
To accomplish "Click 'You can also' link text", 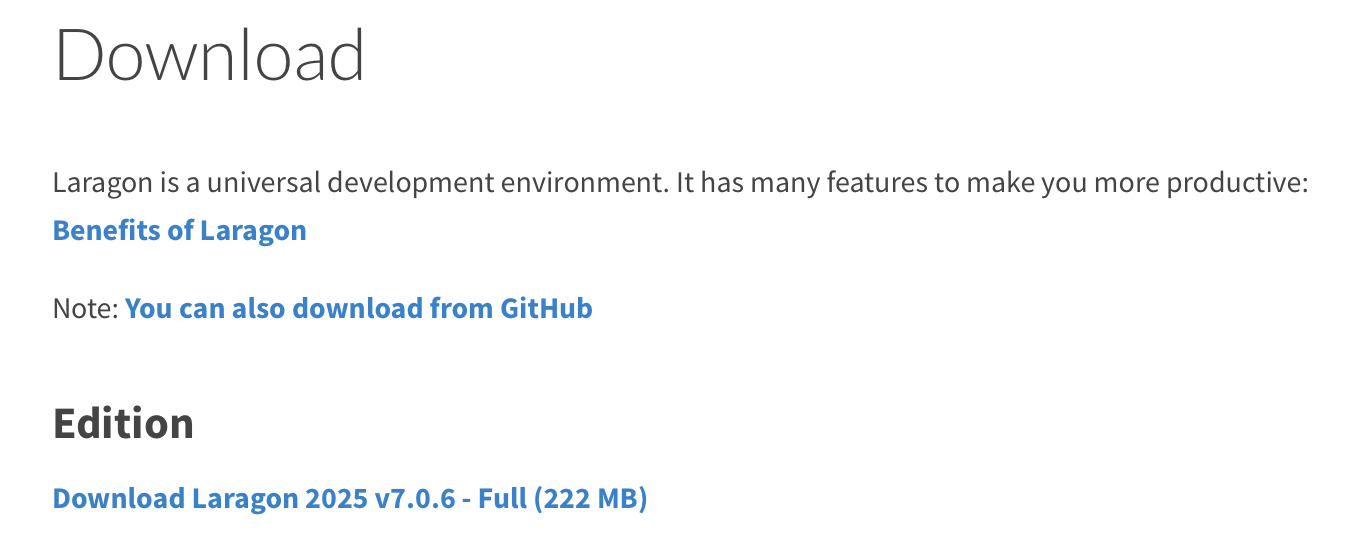I will coord(188,308).
